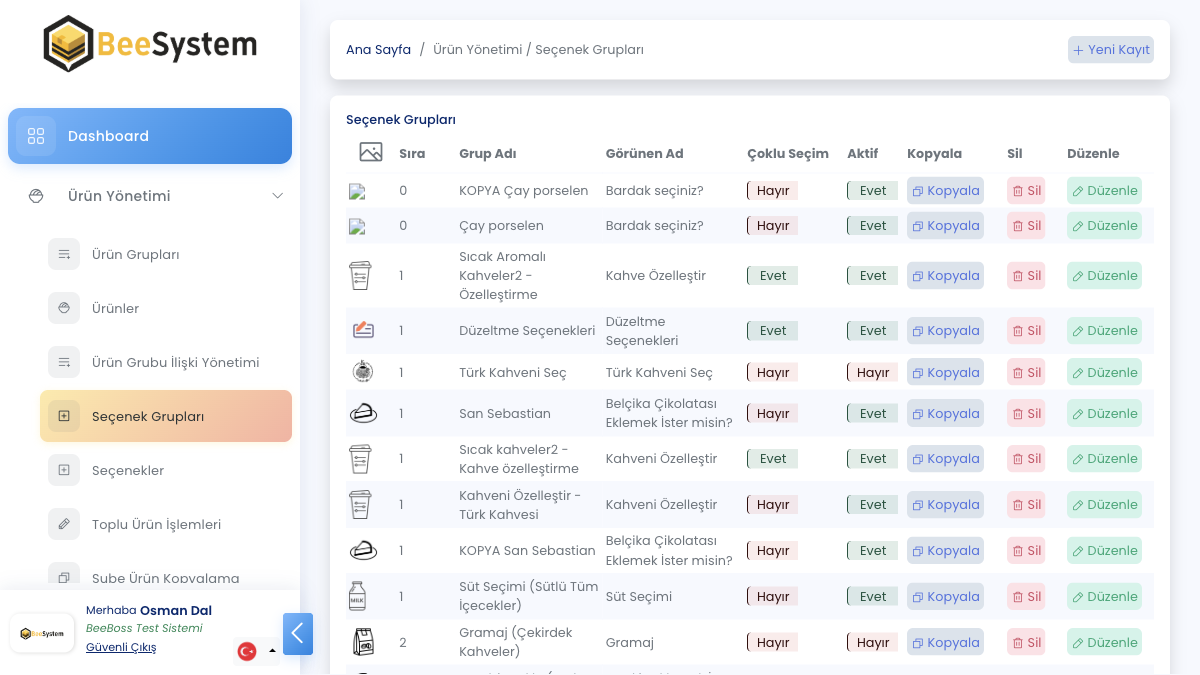This screenshot has width=1200, height=675.
Task: Click the BeeSystem logo
Action: point(150,44)
